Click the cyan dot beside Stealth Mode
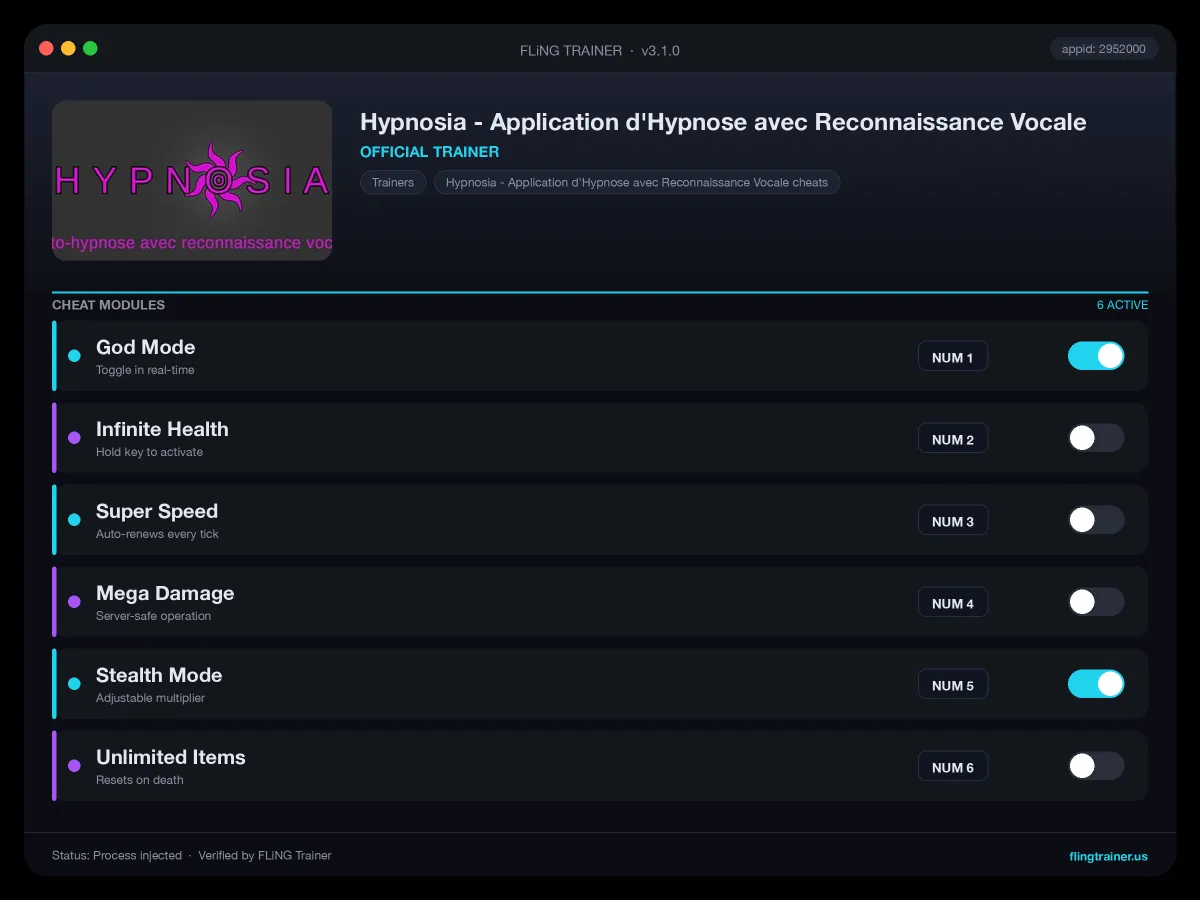 74,684
